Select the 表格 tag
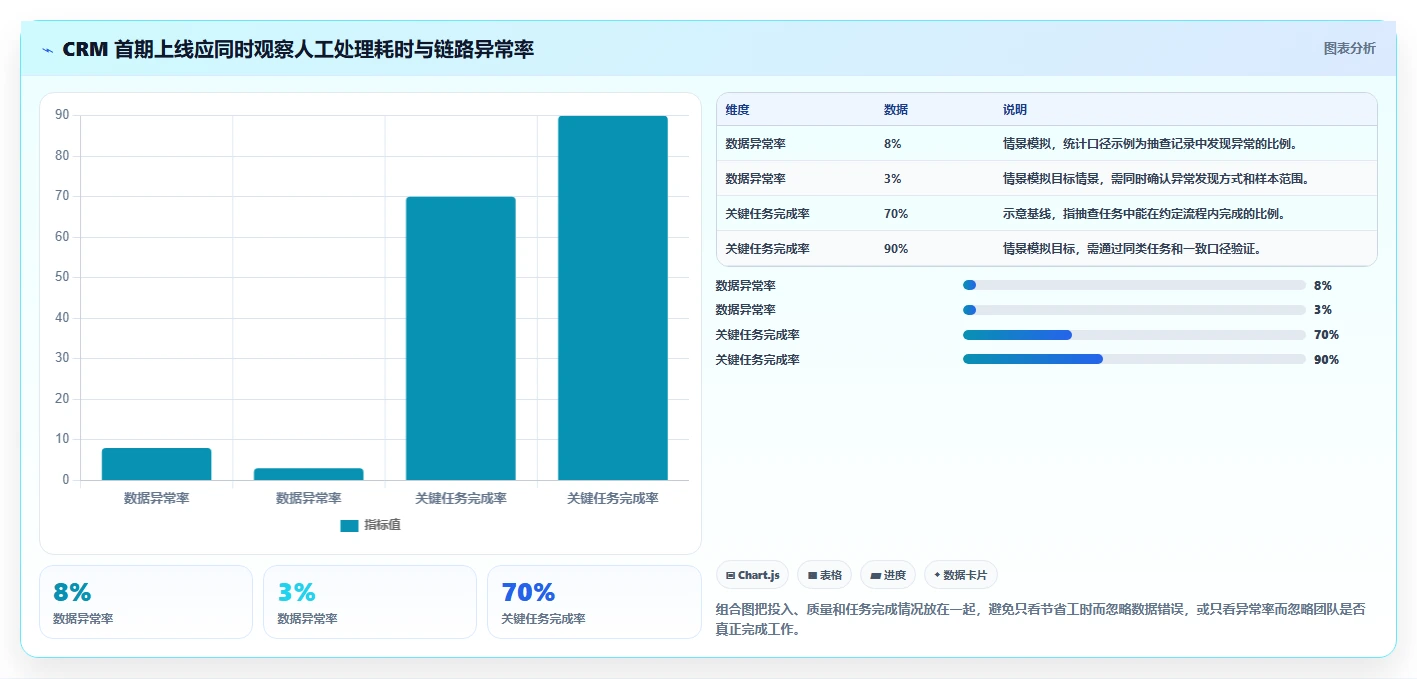1417x679 pixels. 824,575
